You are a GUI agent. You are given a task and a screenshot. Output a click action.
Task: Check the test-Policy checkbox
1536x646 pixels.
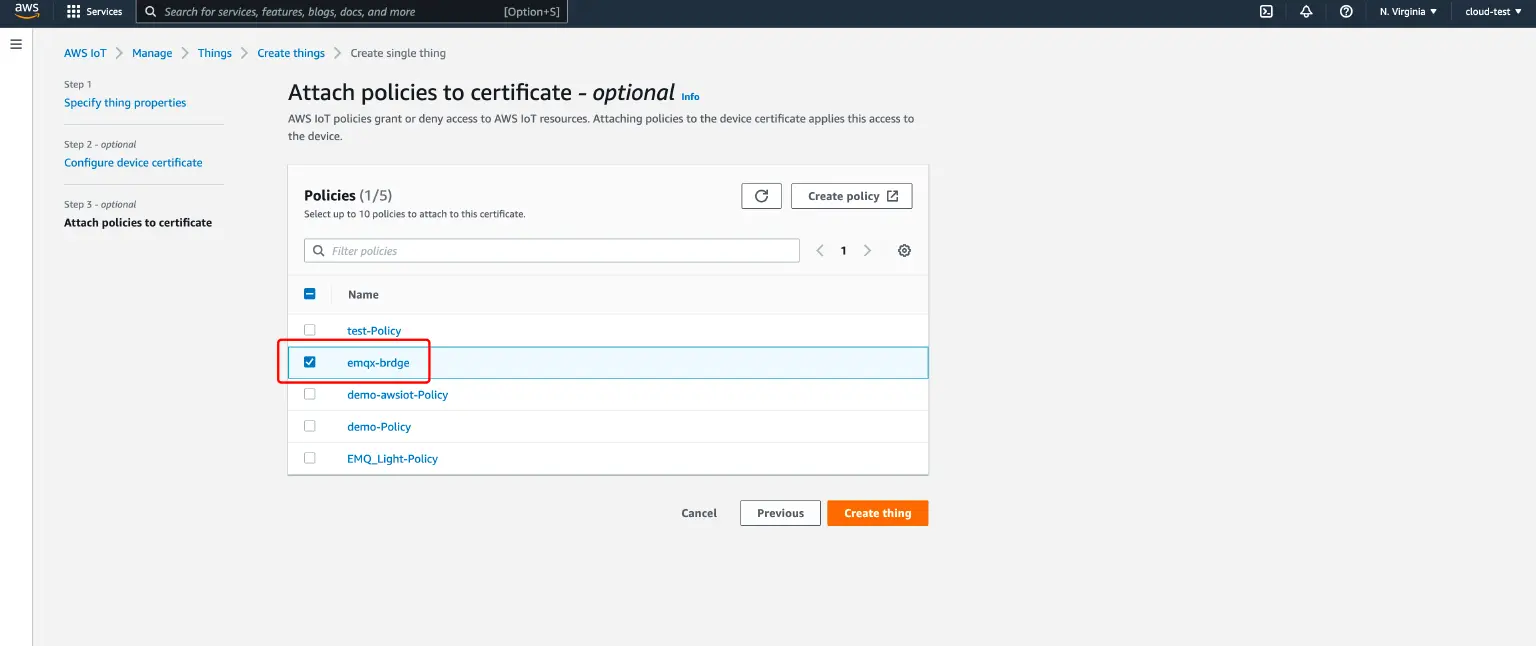click(310, 330)
